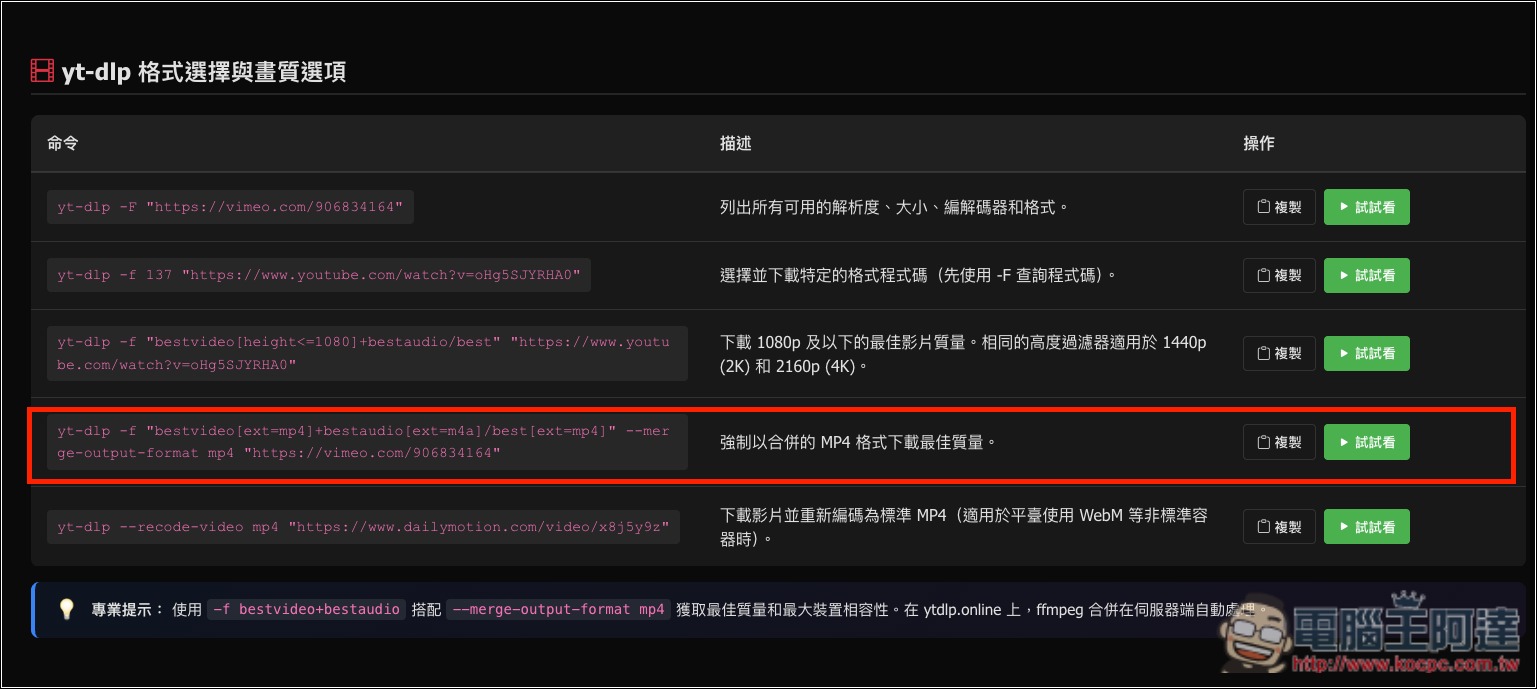Click description 強制以合併的 MP4 格式下載最佳質量

[x=858, y=441]
